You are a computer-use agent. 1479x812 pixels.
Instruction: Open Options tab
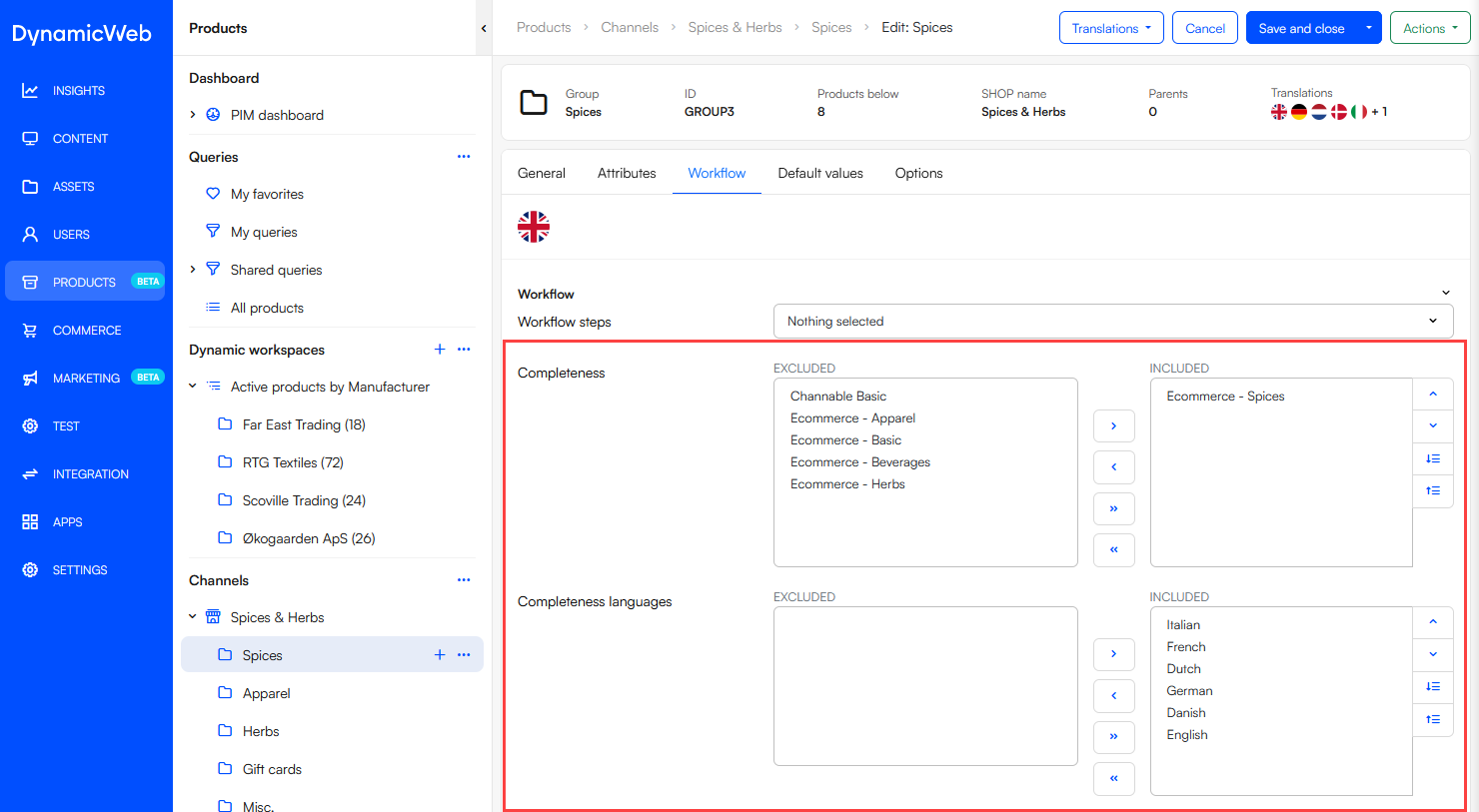pos(918,173)
